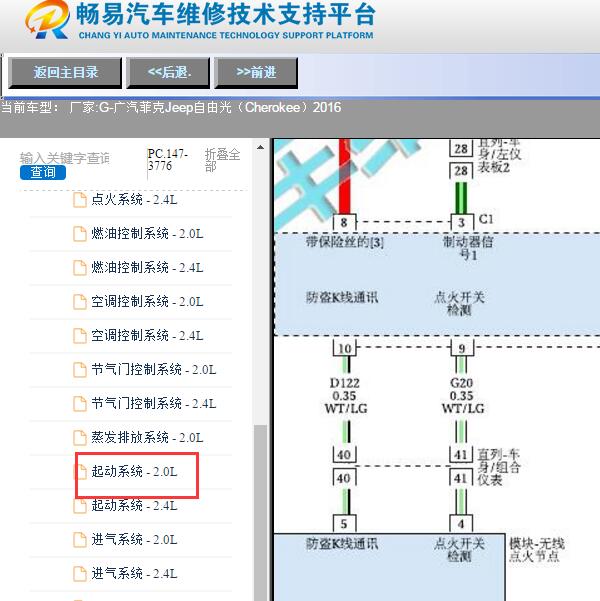This screenshot has height=601, width=600.
Task: Open 空调控制系统 - 2.0L document
Action: point(147,302)
